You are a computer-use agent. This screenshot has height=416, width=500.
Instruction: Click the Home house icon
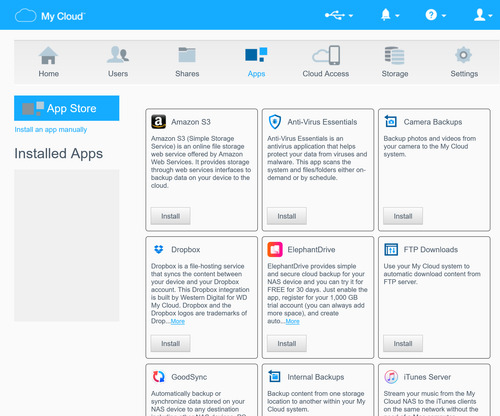(x=48, y=55)
